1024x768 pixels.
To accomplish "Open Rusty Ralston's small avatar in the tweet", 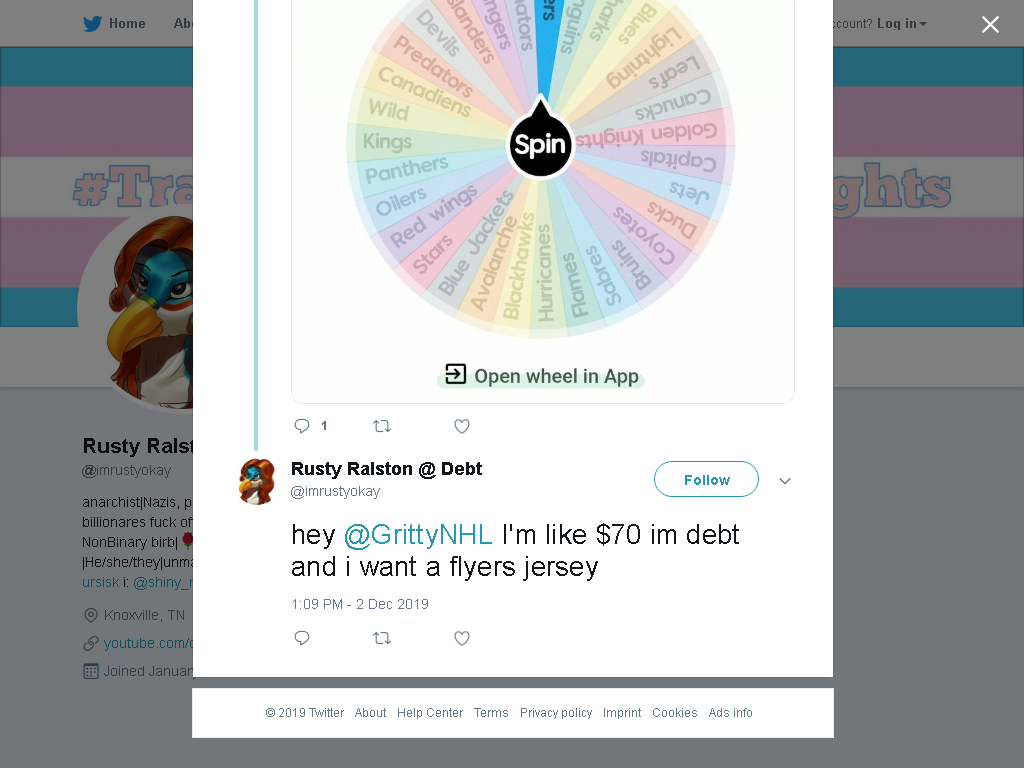I will pyautogui.click(x=257, y=481).
